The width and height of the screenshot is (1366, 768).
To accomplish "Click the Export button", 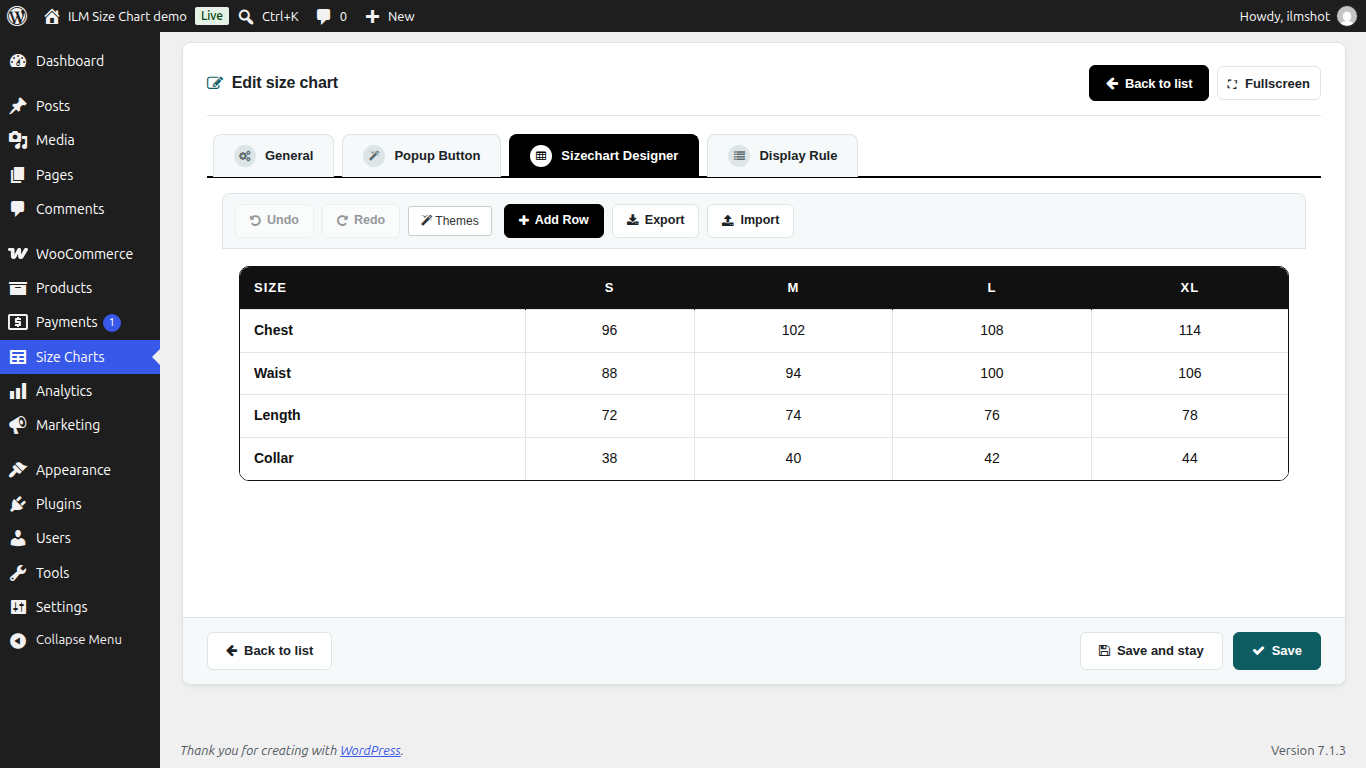I will [655, 221].
